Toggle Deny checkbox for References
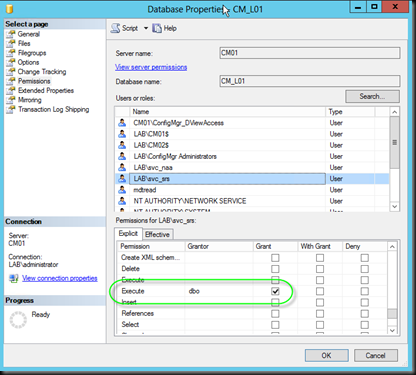 click(365, 314)
